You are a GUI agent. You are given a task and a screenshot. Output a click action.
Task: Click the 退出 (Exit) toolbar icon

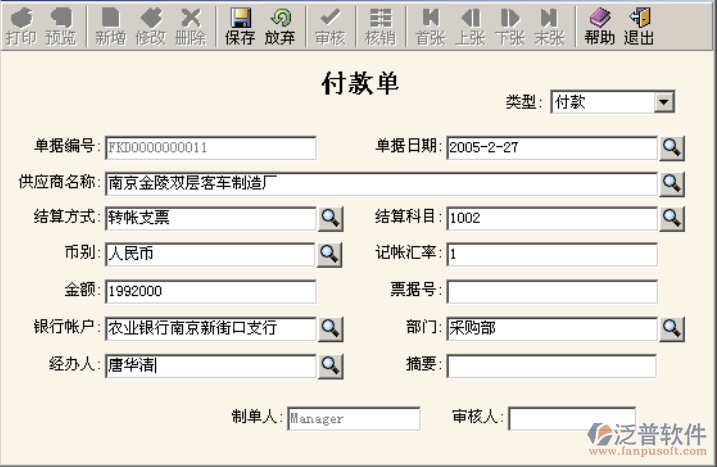(x=639, y=26)
